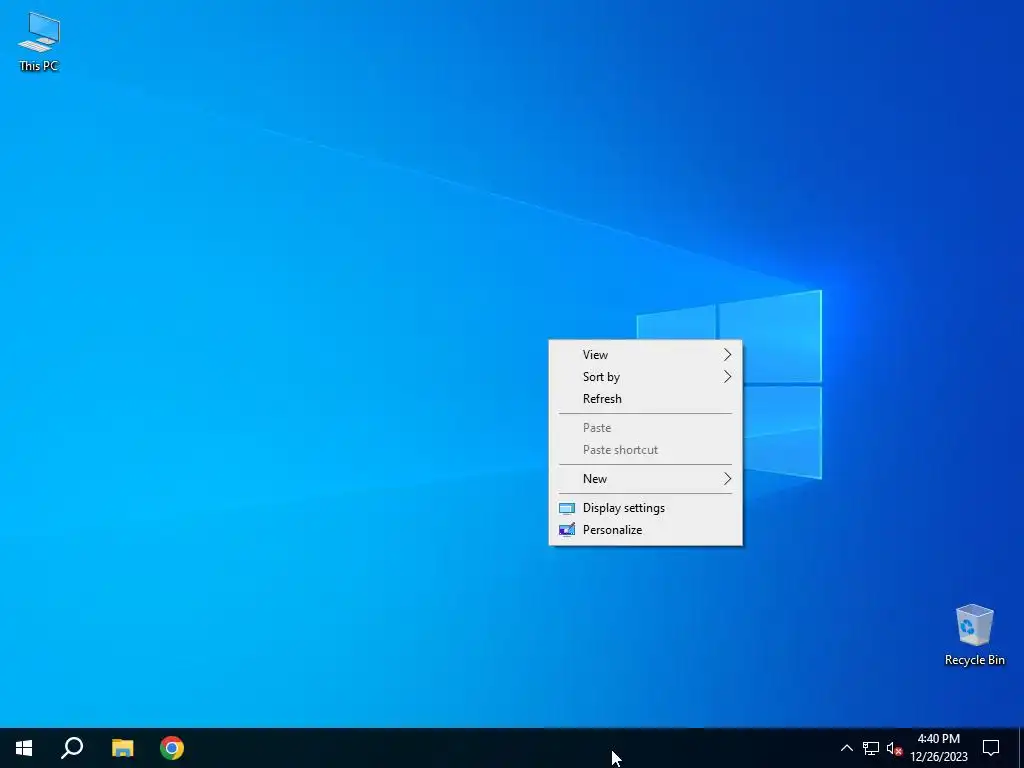
Task: Open the Sort by submenu
Action: click(645, 377)
